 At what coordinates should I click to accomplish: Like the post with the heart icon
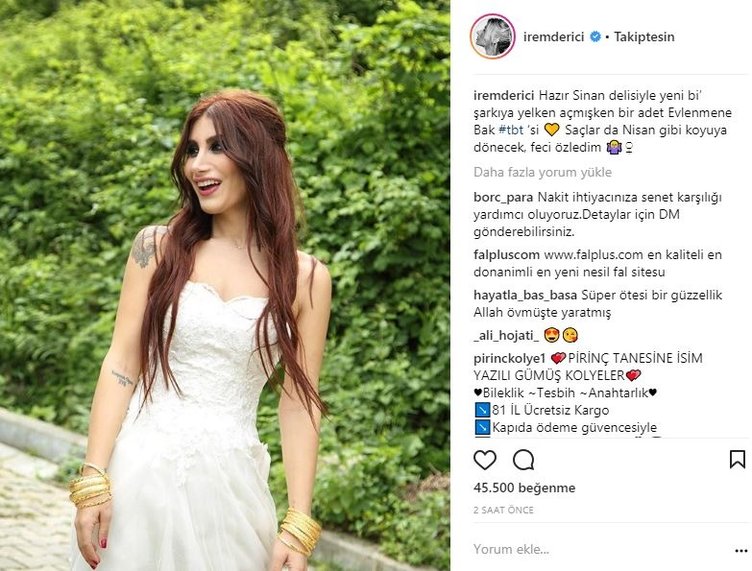(485, 460)
